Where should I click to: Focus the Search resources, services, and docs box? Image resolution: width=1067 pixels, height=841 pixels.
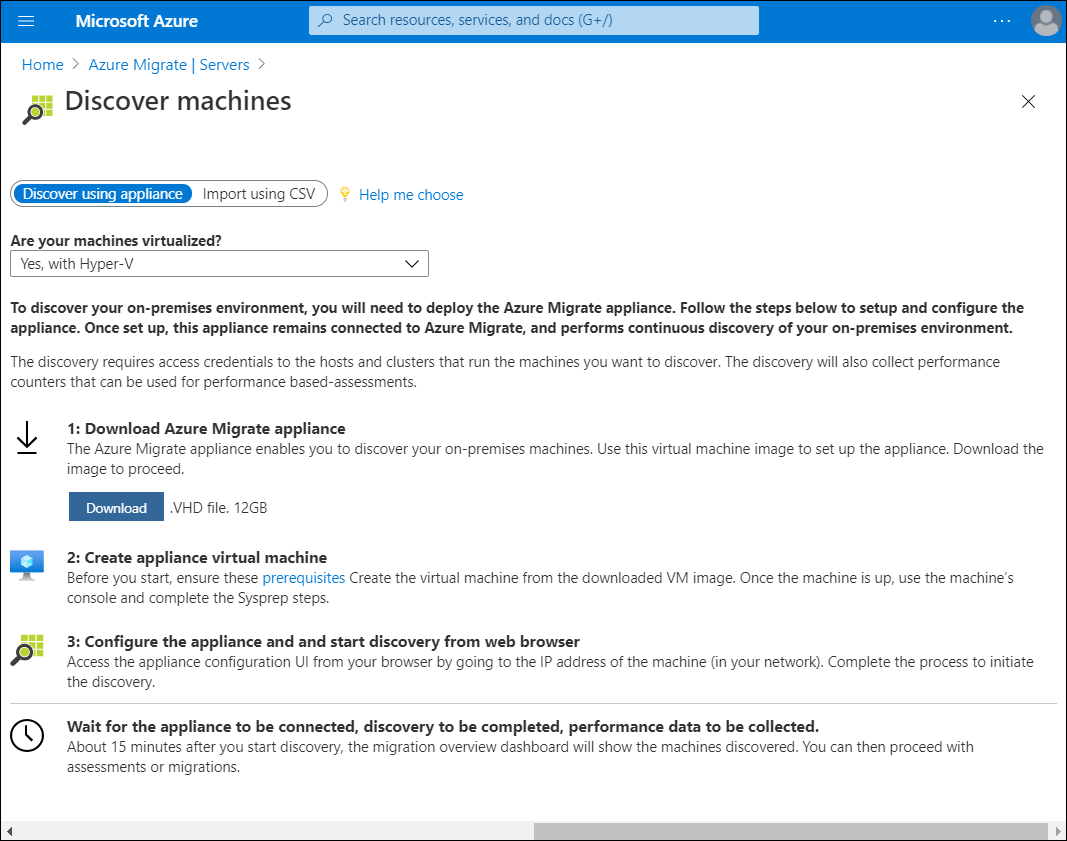click(x=534, y=20)
